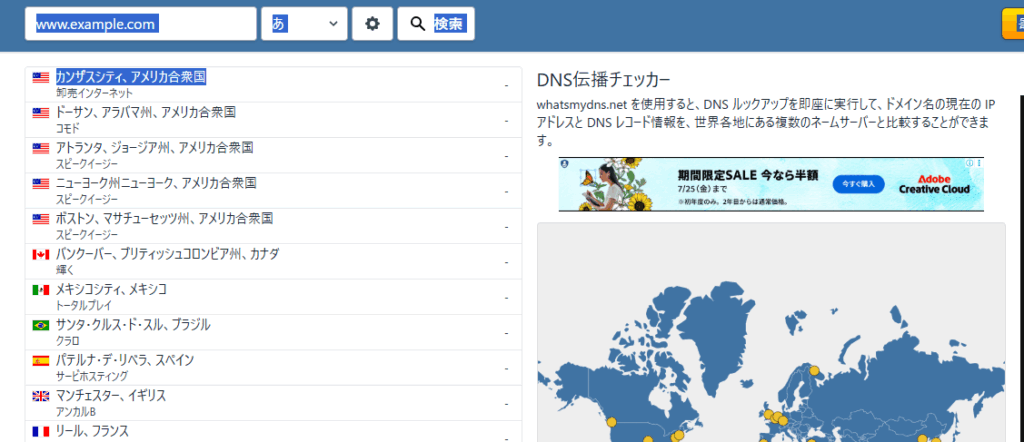Click the France flag for リール
Screen dimensions: 1024x442
pos(41,432)
